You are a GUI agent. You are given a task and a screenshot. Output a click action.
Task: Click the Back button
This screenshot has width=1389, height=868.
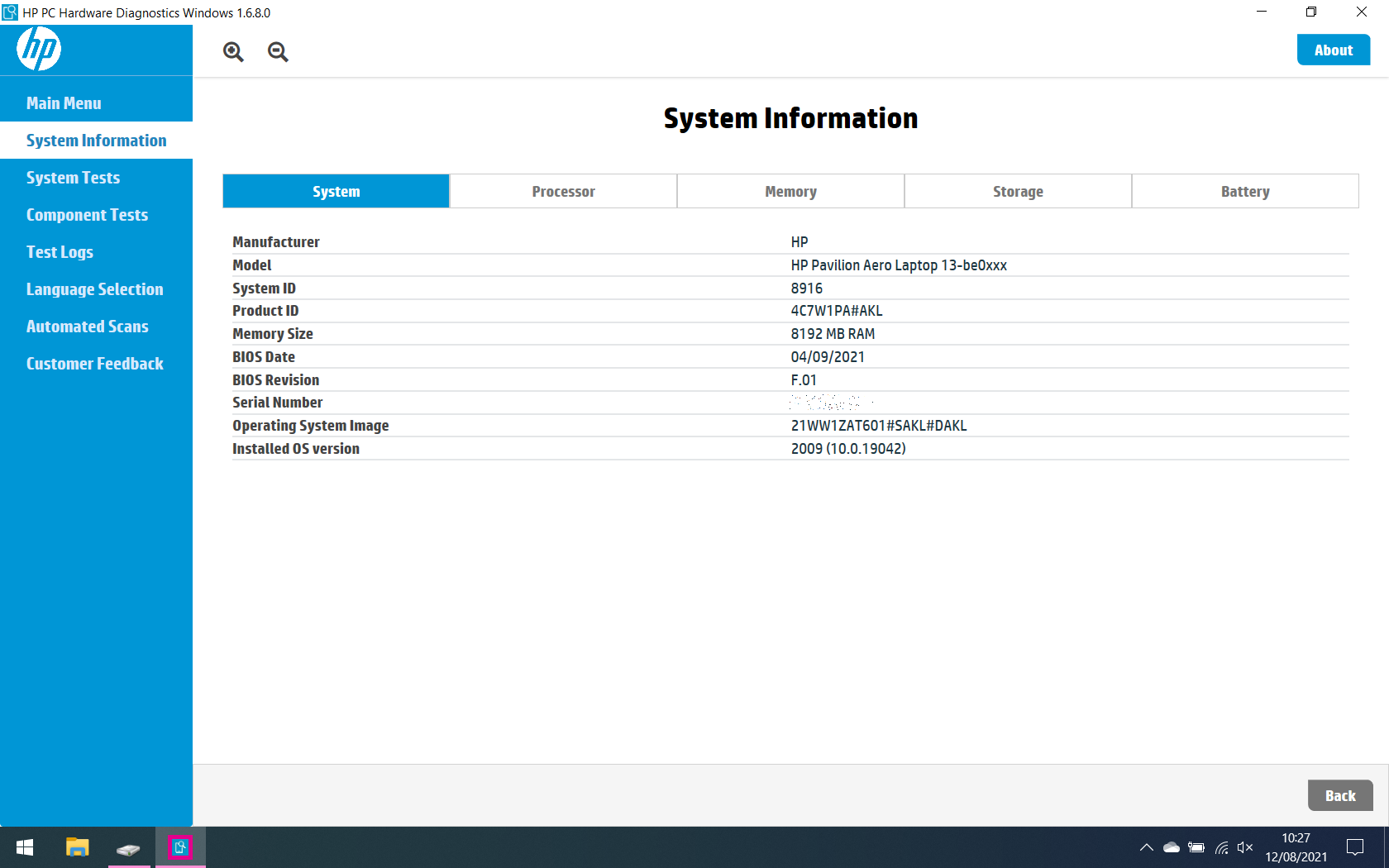1340,795
